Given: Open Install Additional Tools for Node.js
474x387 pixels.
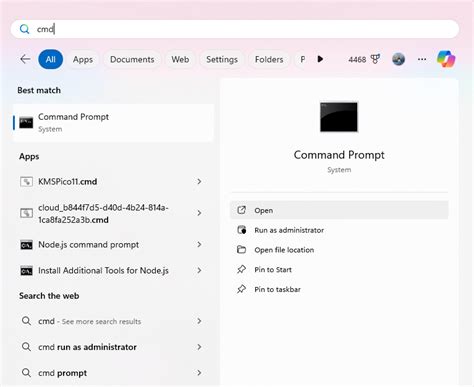Looking at the screenshot, I should [113, 270].
